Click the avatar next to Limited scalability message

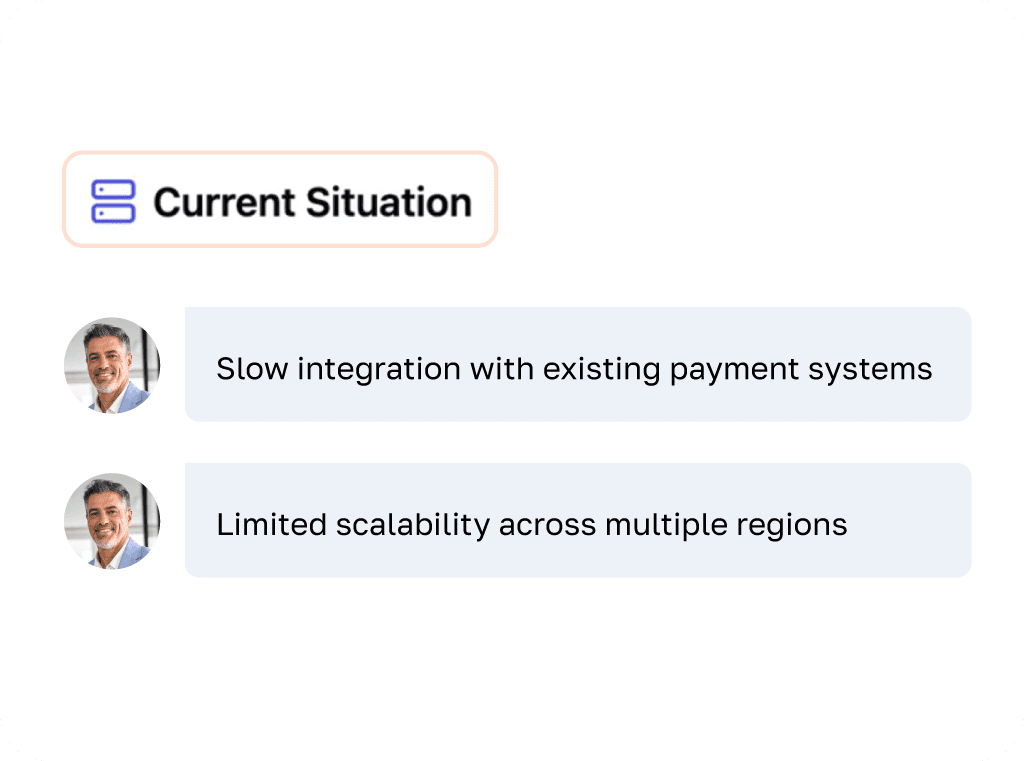[x=112, y=521]
